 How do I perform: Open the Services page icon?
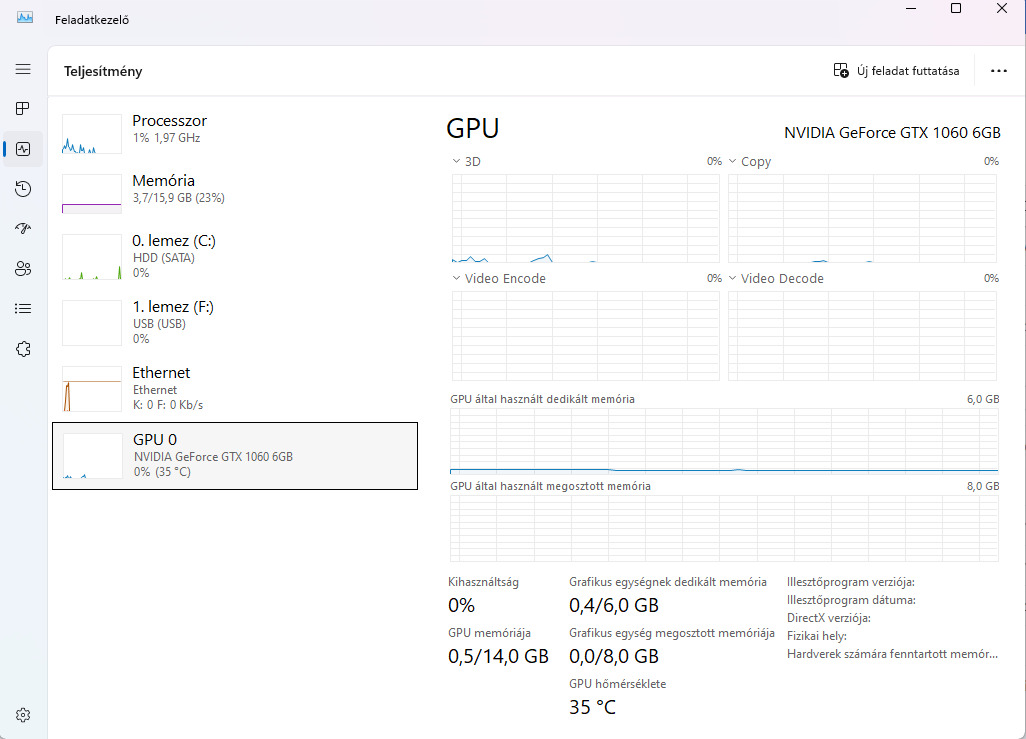(x=23, y=349)
